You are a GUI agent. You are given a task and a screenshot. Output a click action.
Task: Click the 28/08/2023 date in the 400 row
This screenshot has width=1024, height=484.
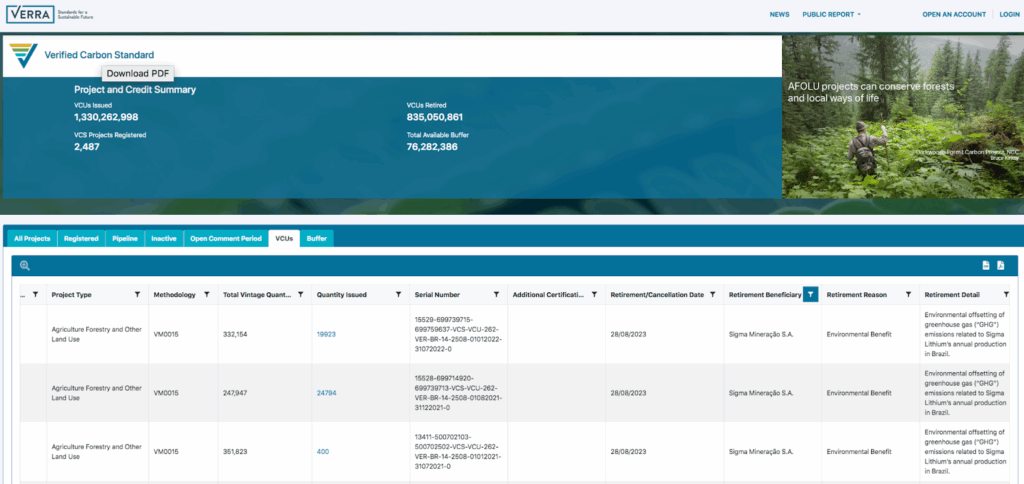pos(628,451)
